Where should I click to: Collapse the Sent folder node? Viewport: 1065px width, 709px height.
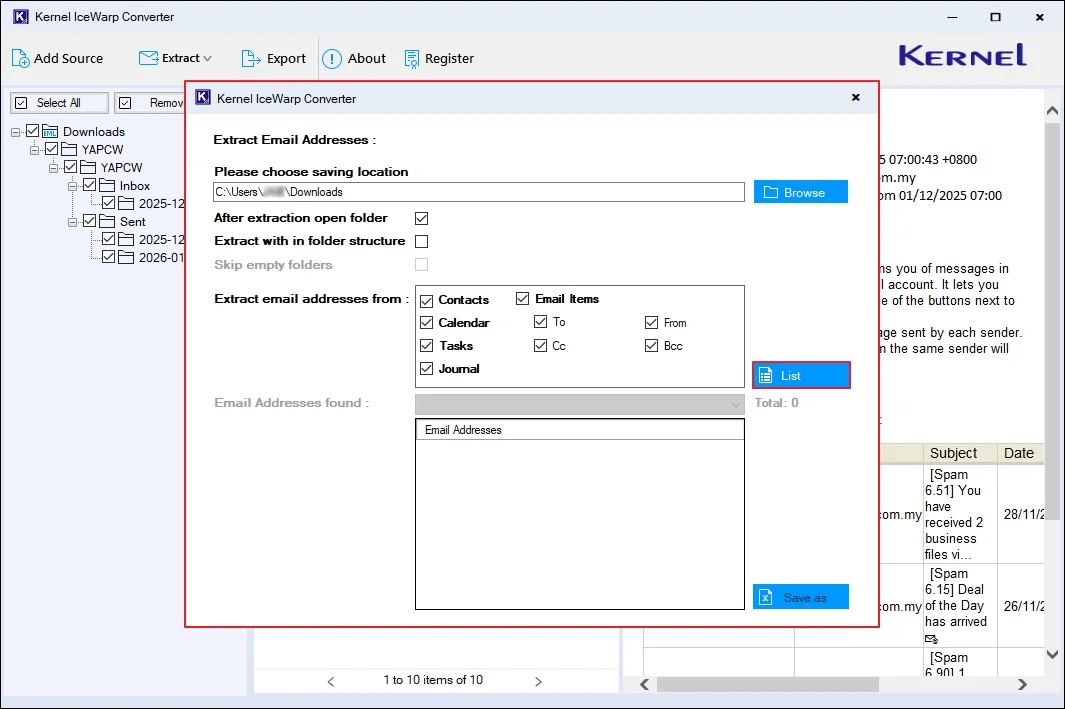(74, 221)
